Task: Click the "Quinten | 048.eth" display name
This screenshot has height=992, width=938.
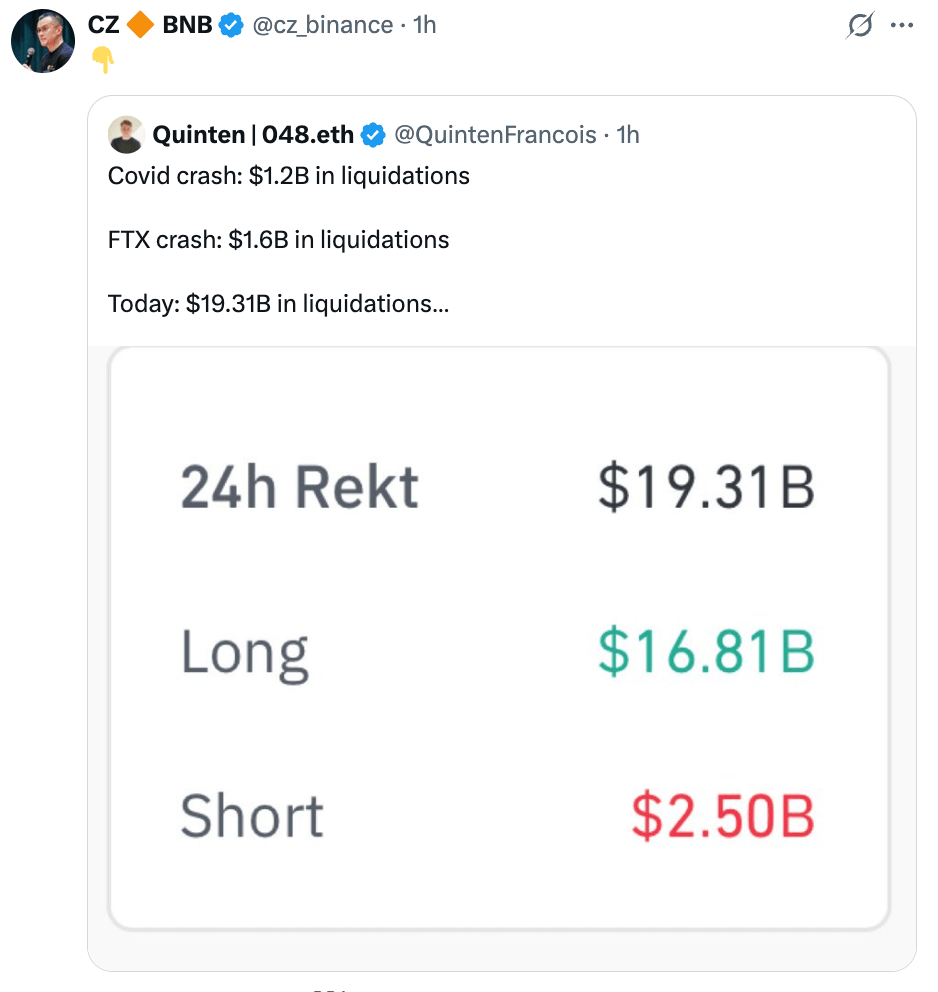Action: pyautogui.click(x=253, y=134)
